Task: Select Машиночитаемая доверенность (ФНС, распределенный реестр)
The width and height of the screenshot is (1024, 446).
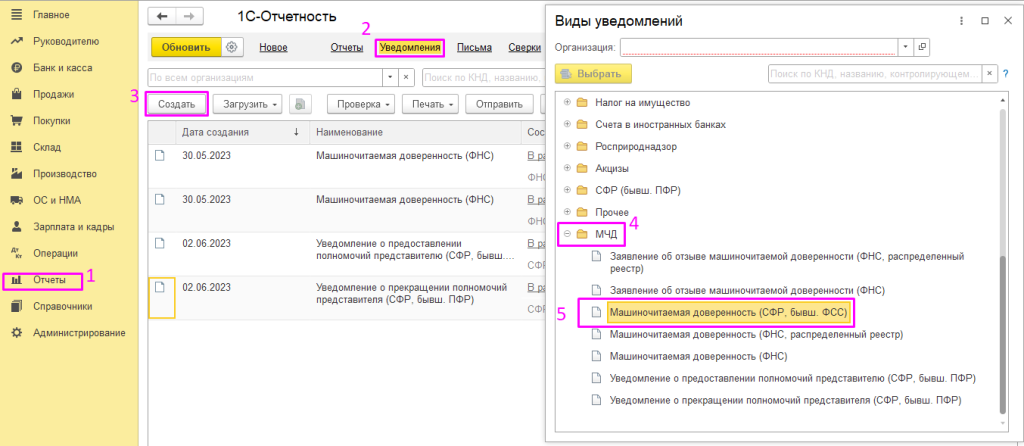Action: tap(756, 334)
